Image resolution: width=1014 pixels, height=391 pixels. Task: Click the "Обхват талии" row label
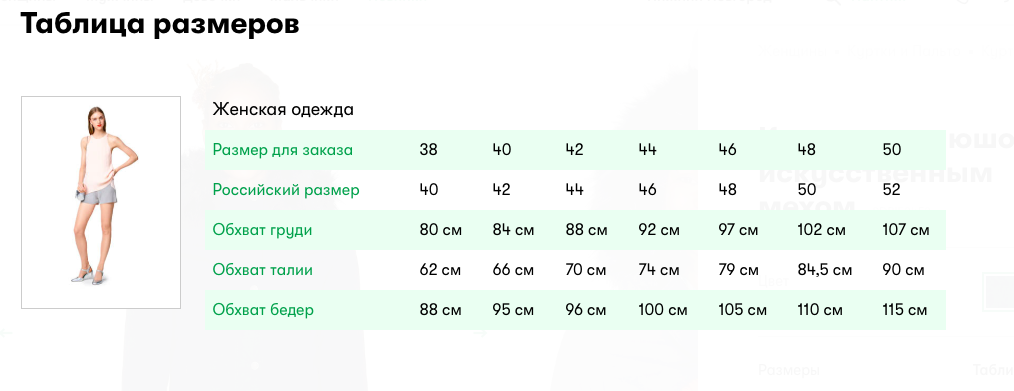point(263,269)
